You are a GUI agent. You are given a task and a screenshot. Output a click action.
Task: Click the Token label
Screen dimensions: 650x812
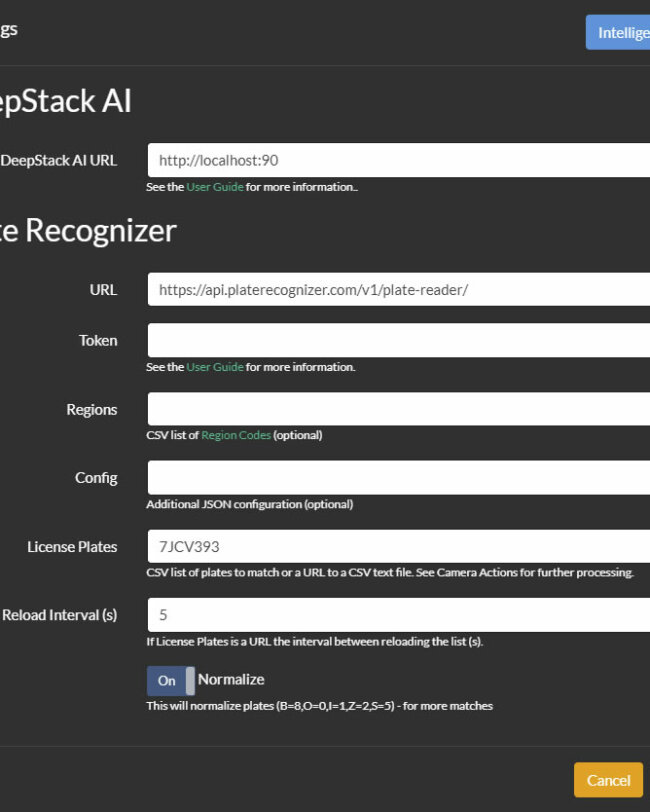98,341
